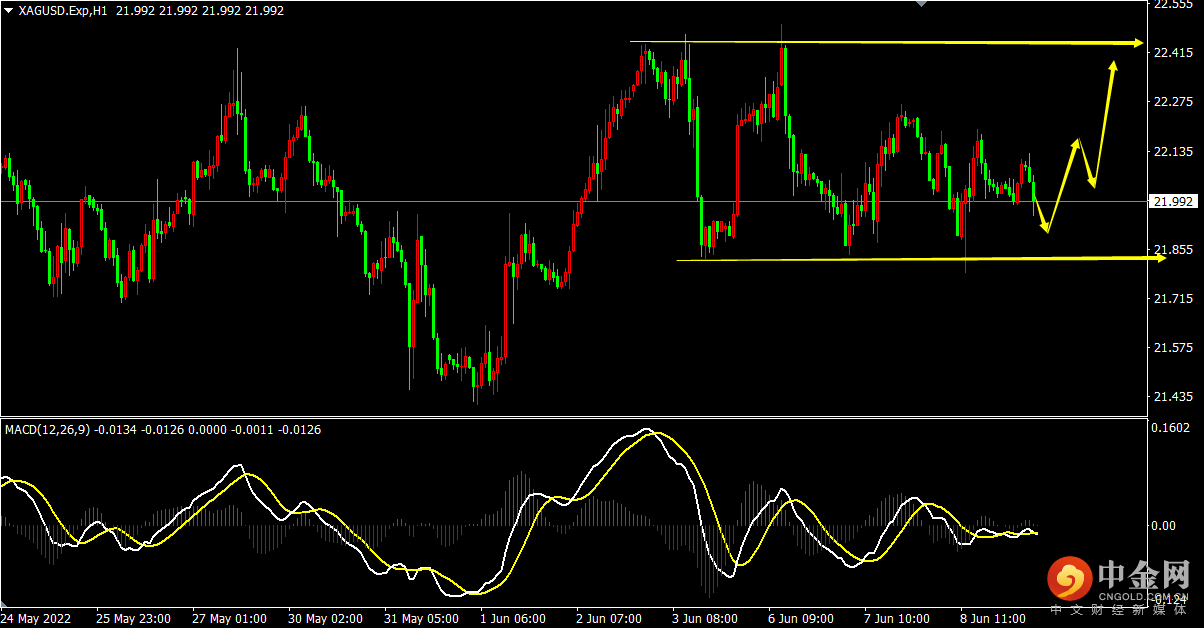Image resolution: width=1204 pixels, height=628 pixels.
Task: Click the MACD(12,26,9) indicator label
Action: (47, 430)
